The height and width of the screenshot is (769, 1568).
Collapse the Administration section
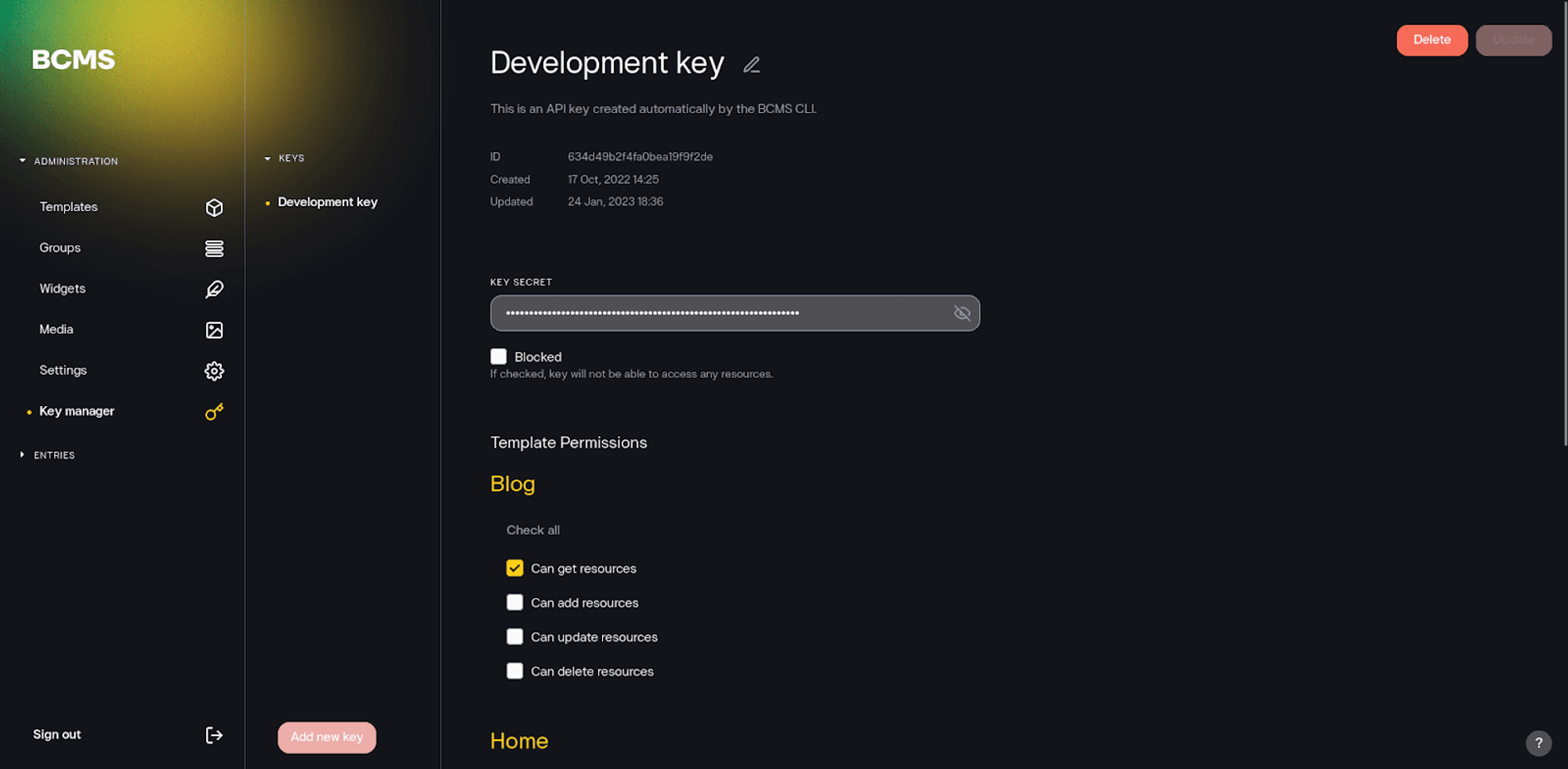23,161
